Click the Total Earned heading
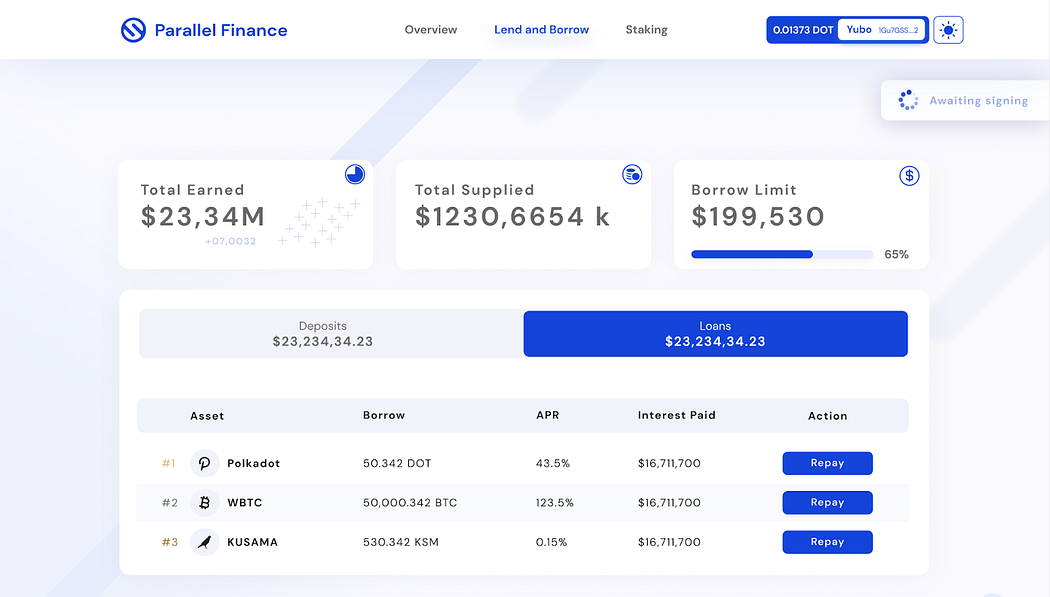 193,190
